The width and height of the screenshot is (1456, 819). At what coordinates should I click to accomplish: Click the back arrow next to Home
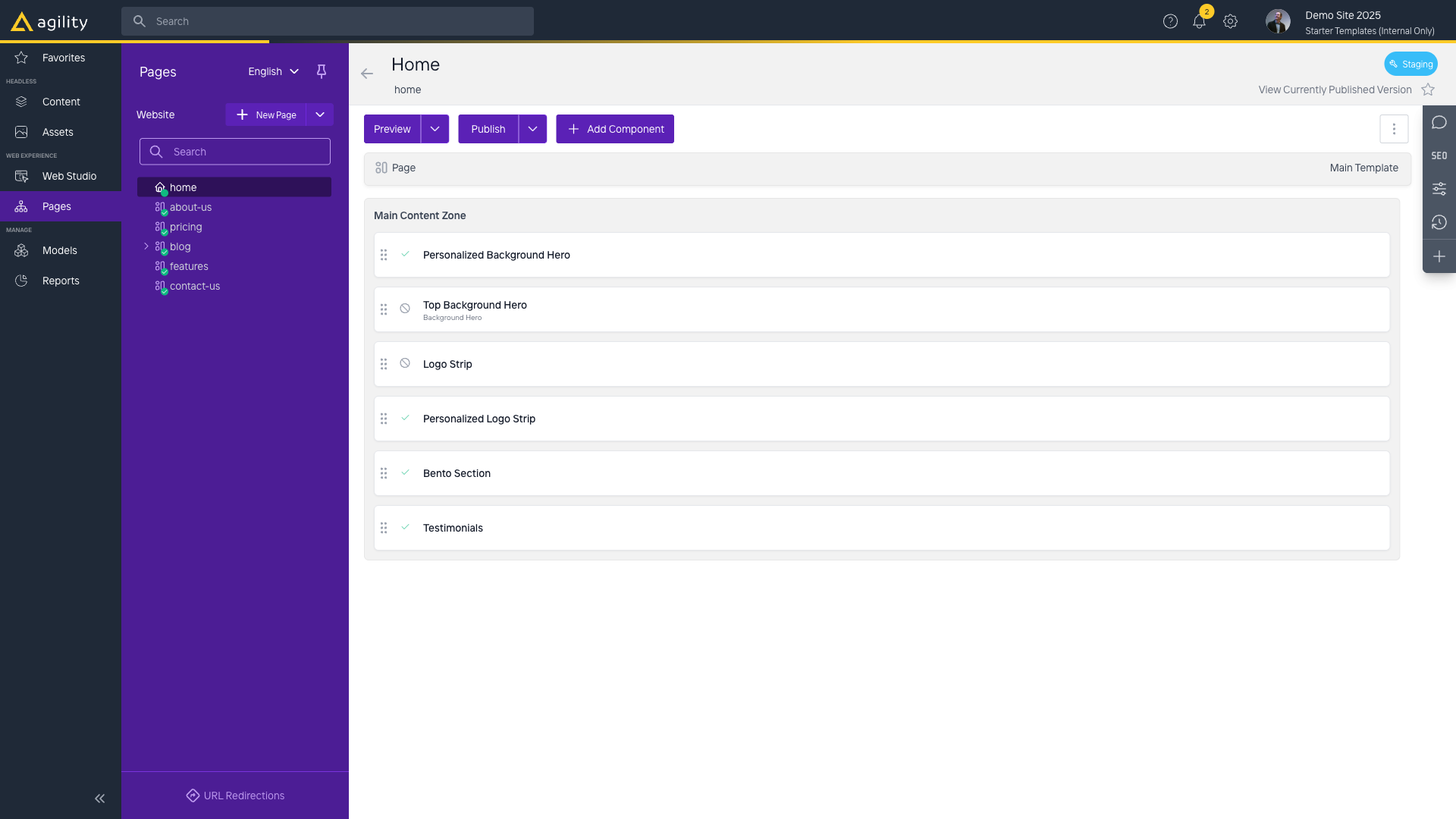click(x=367, y=74)
